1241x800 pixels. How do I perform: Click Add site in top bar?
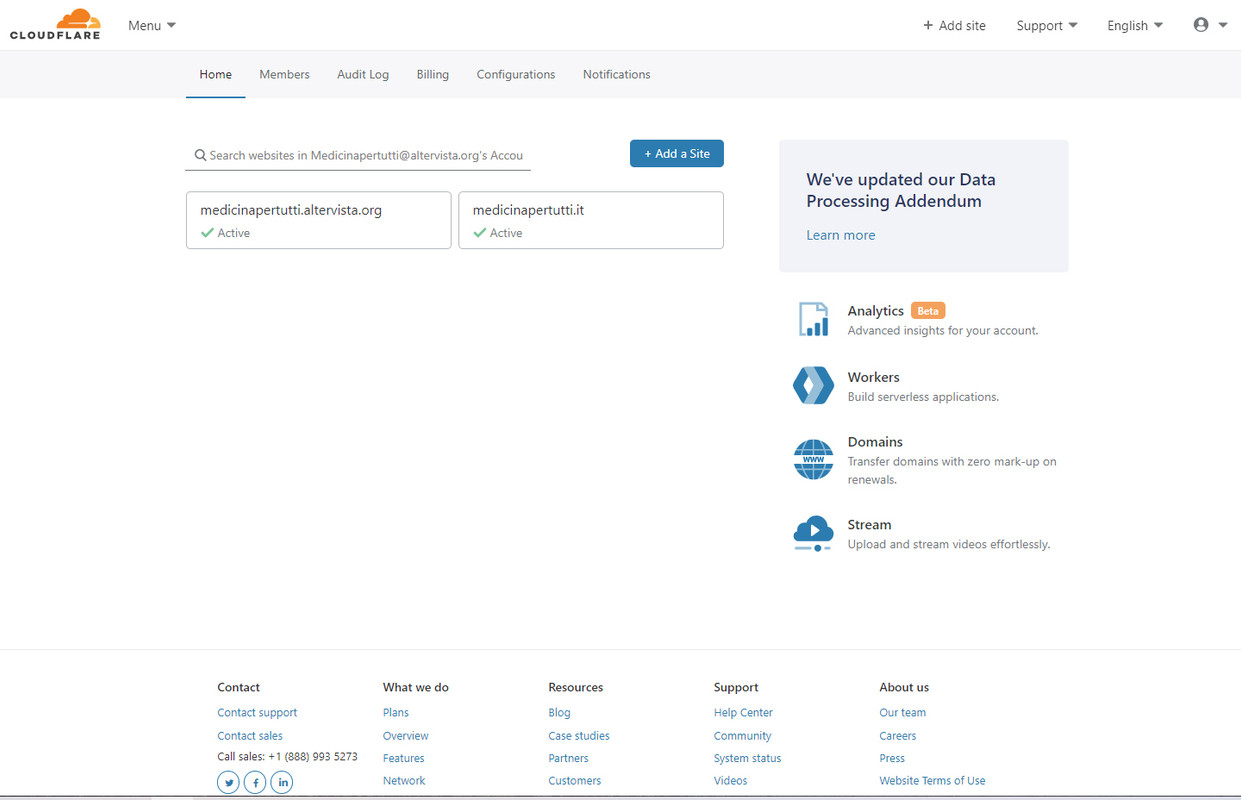(x=954, y=25)
